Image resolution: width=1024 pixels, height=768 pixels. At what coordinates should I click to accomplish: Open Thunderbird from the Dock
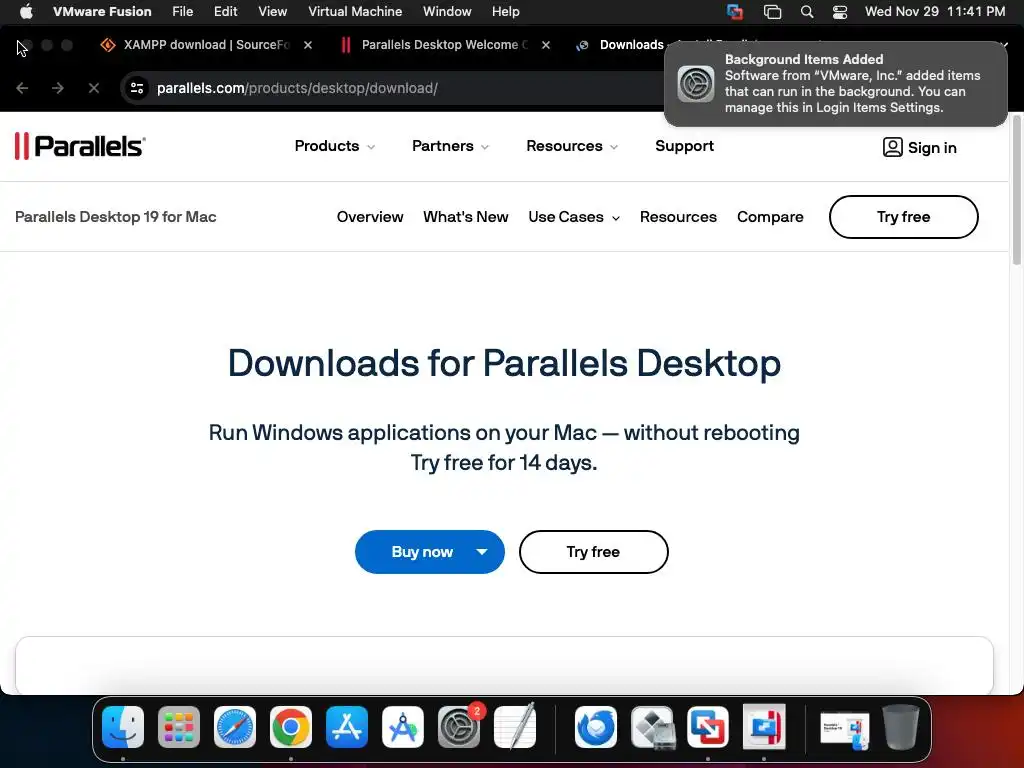click(596, 727)
